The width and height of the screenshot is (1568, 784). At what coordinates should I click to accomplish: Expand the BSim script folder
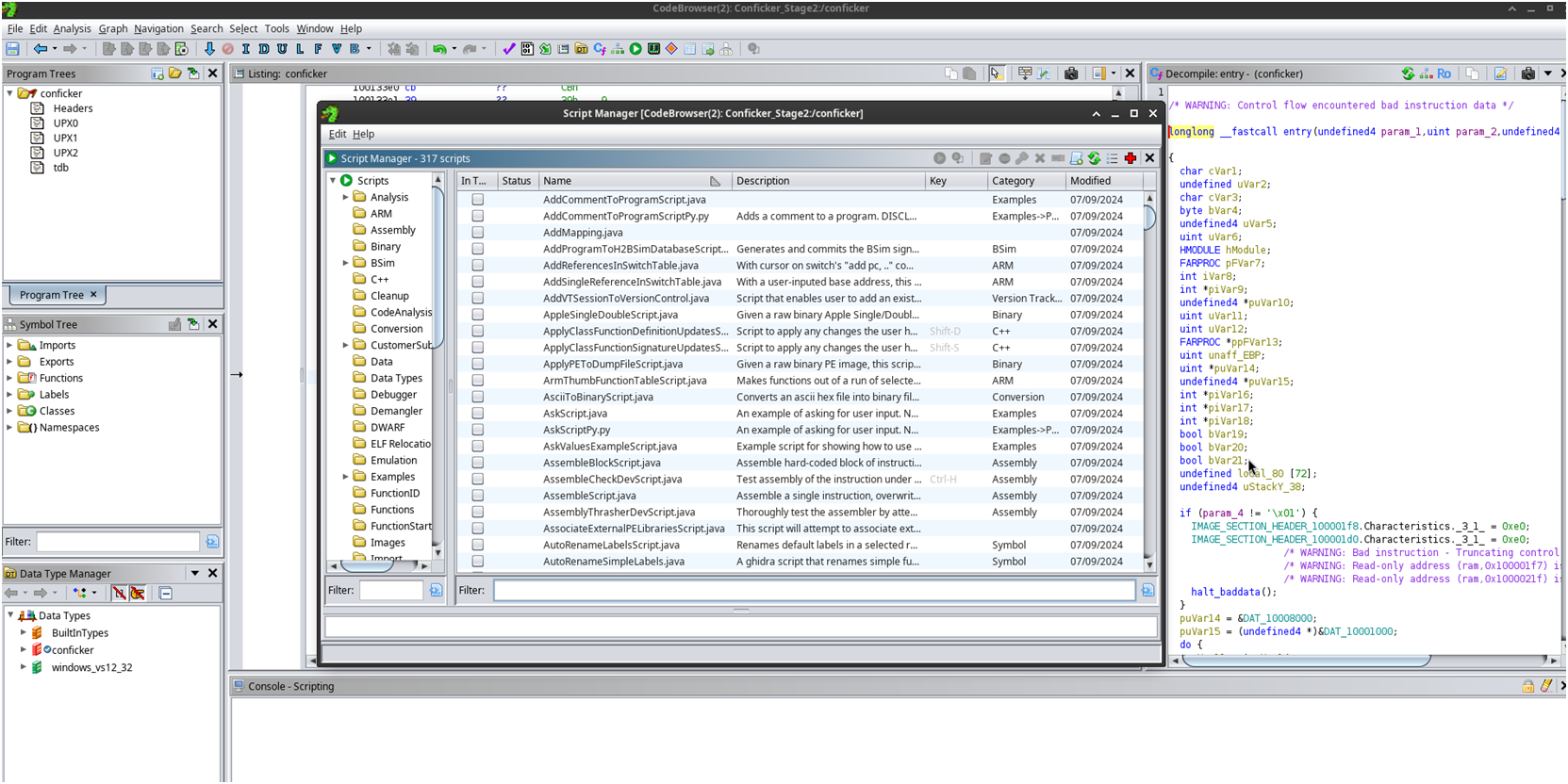click(345, 263)
